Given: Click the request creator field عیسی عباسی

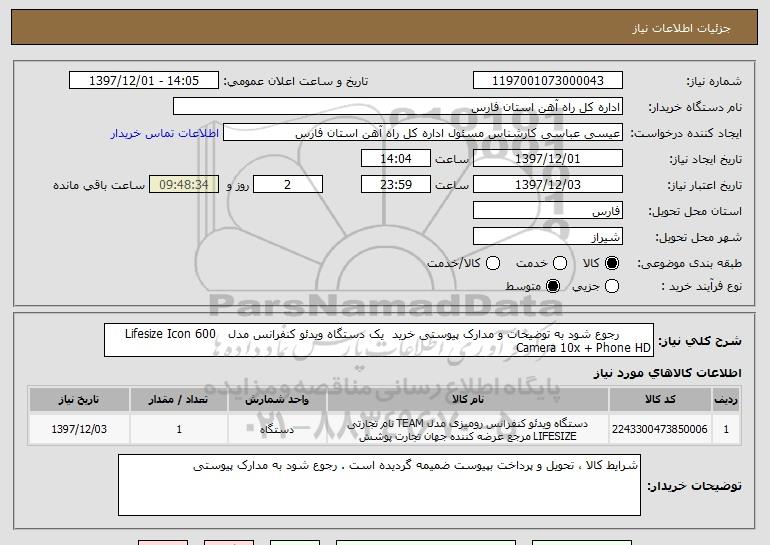Looking at the screenshot, I should click(423, 133).
